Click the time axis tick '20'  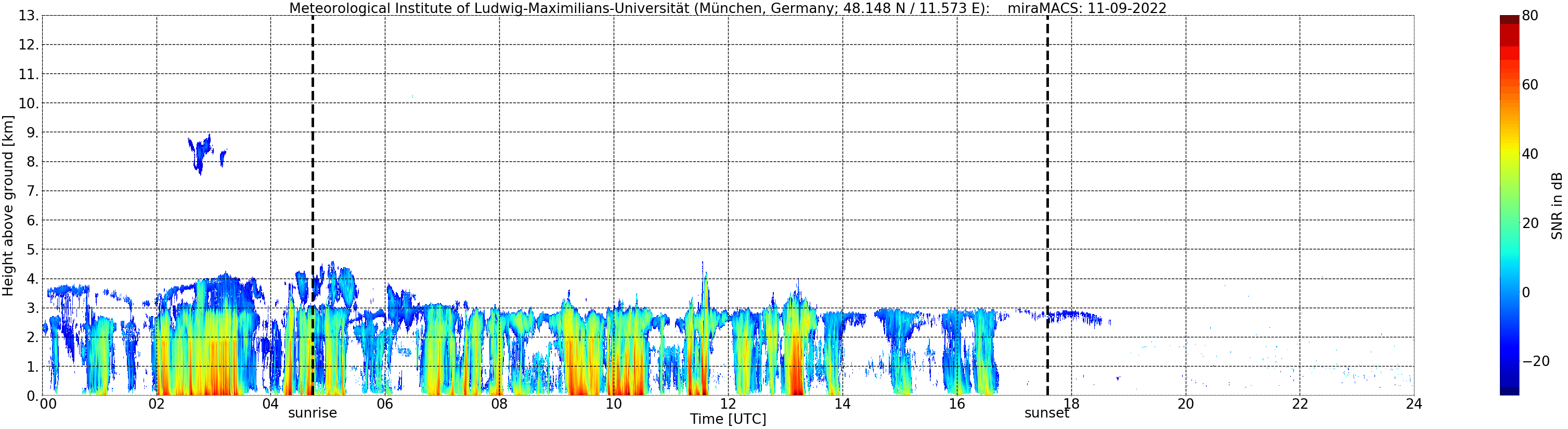[1186, 404]
